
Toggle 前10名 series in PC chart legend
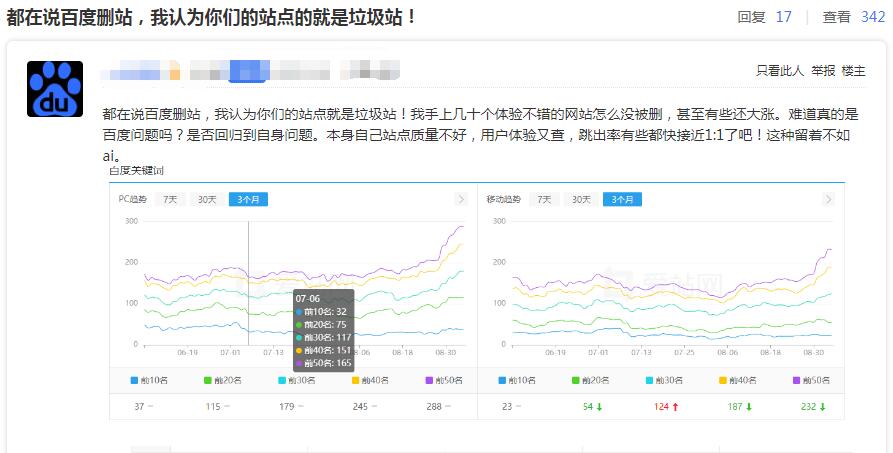[x=149, y=380]
